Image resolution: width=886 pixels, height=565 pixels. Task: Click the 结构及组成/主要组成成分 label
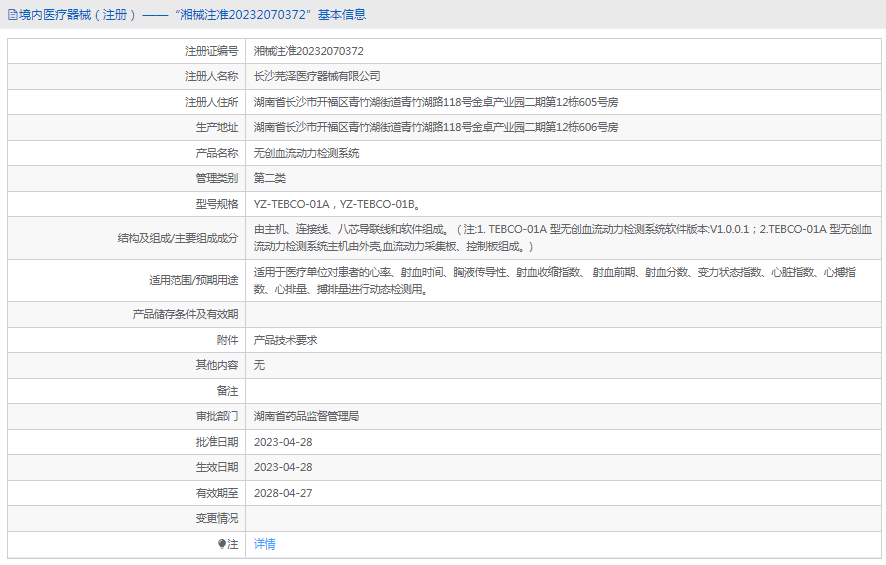point(177,238)
